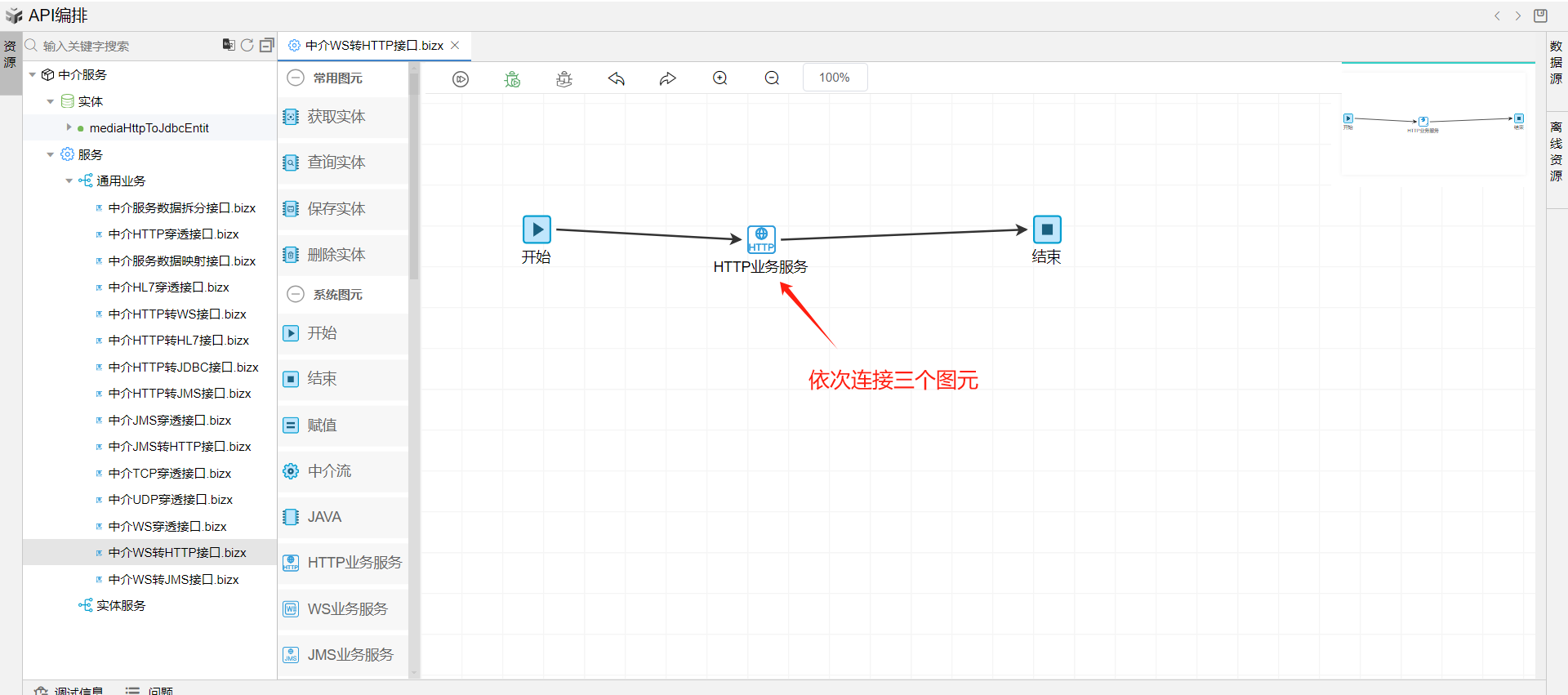
Task: Open 中介服务数据映射接口.bizx in the tree
Action: pyautogui.click(x=181, y=261)
